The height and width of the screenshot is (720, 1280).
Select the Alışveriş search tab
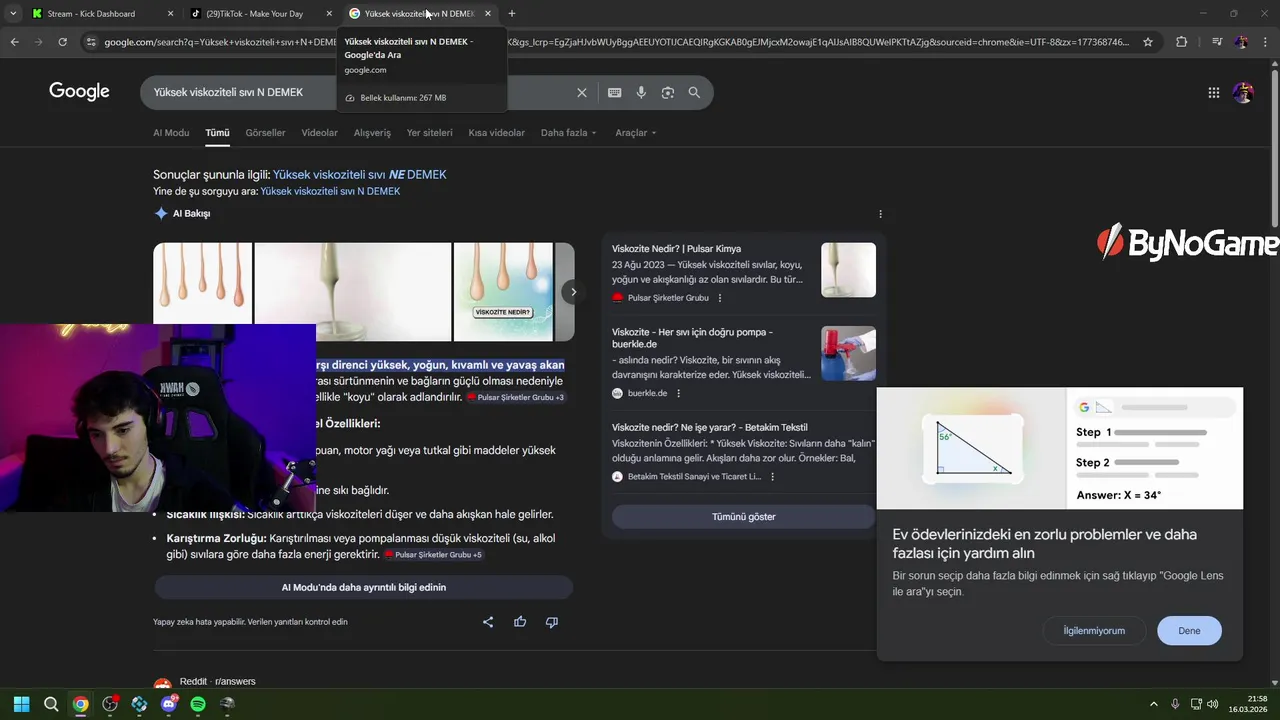point(372,133)
